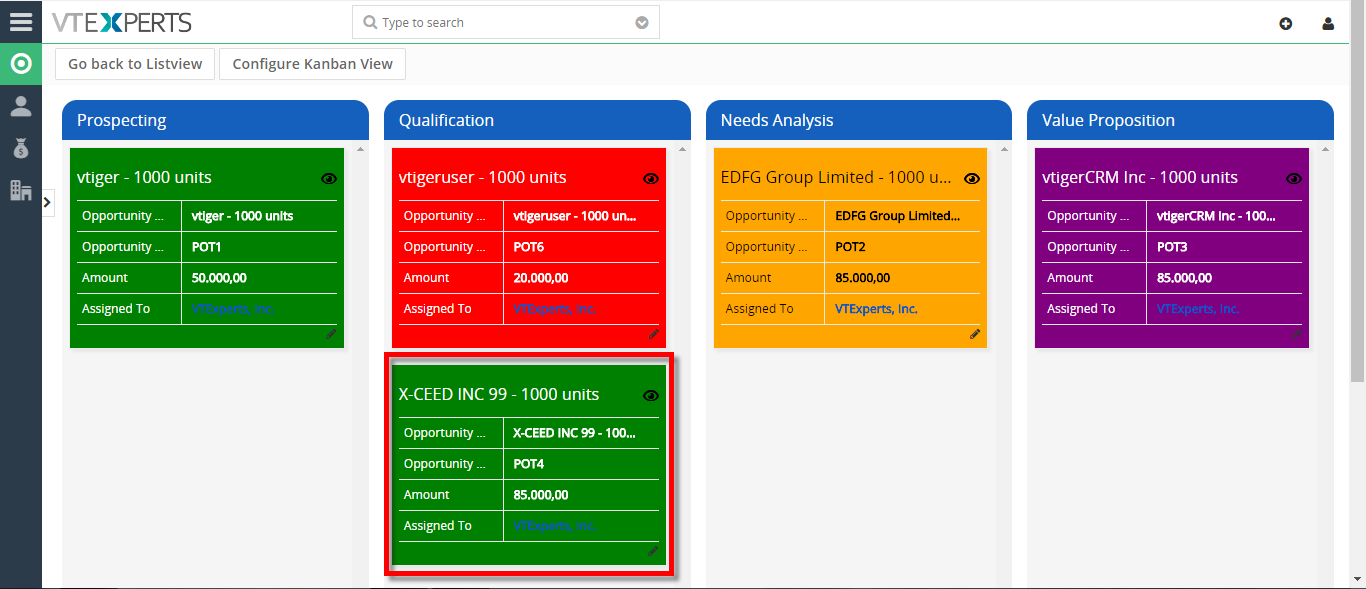Click the vtigeruser - 1000 units card title

point(483,177)
